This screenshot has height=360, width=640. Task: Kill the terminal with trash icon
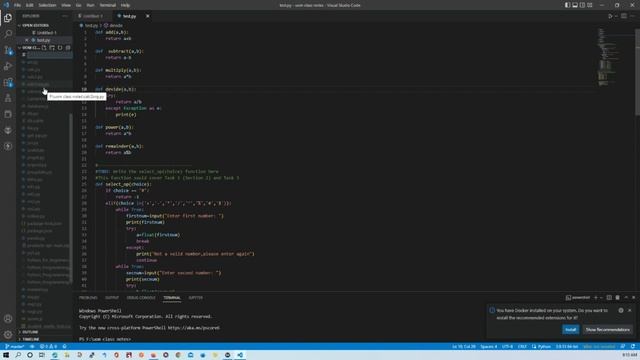618,298
